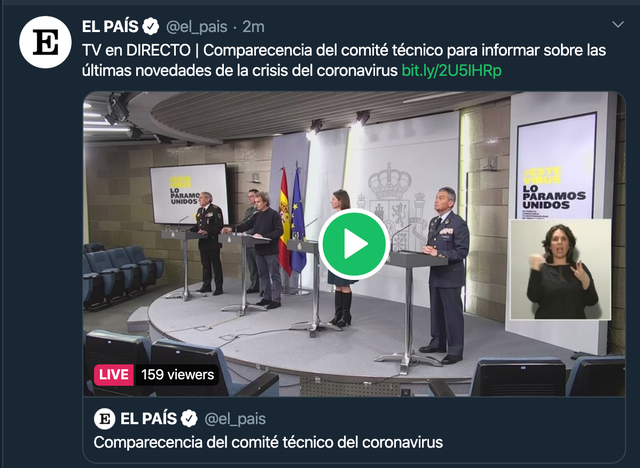Screen dimensions: 640x468
Task: Open the live broadcast video thumbnail
Action: 354,244
